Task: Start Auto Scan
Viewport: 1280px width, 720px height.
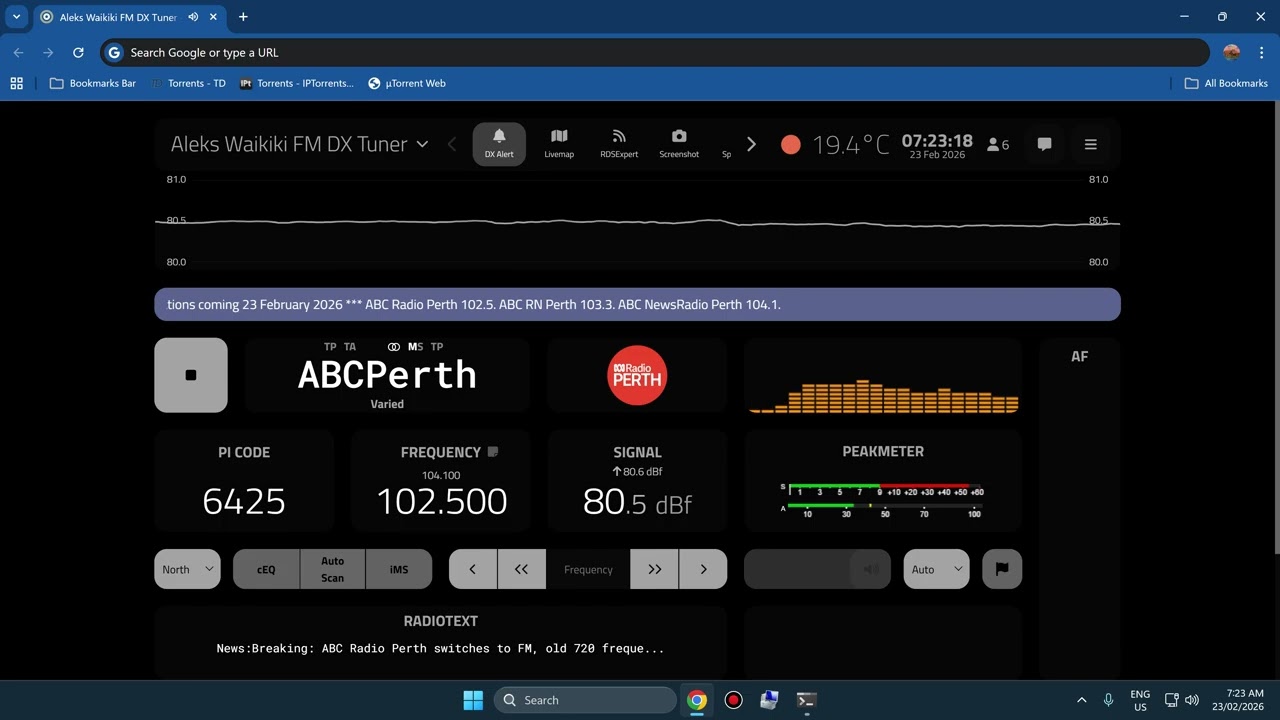Action: (x=333, y=569)
